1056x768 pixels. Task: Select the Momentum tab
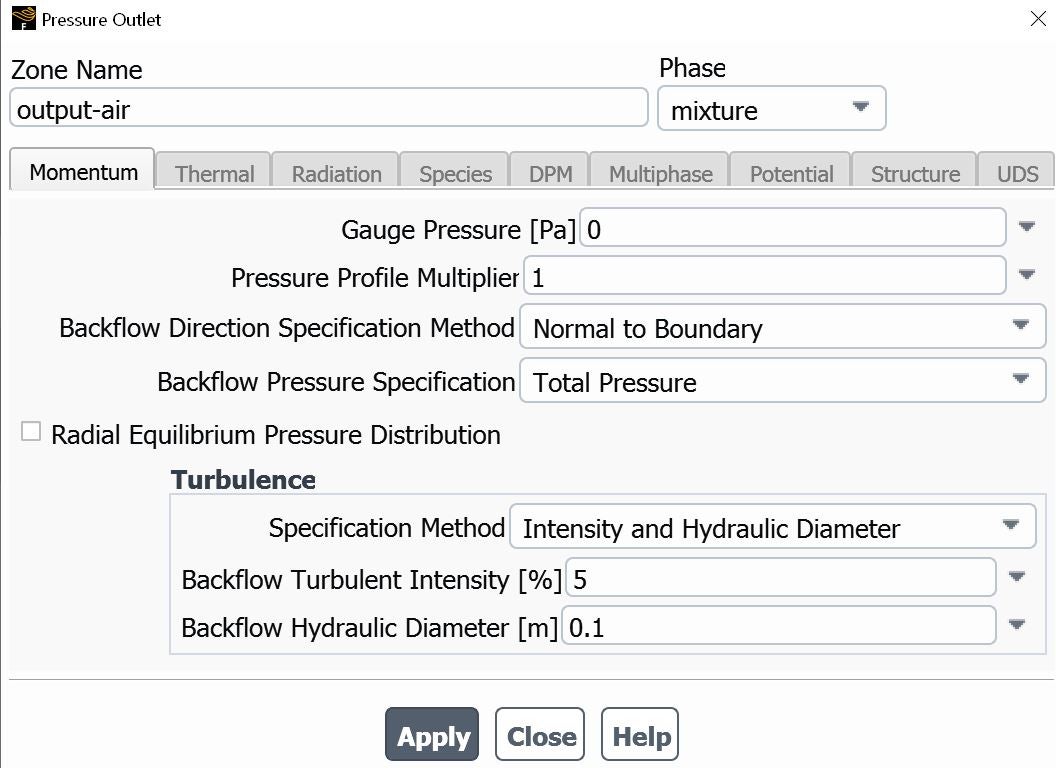pos(83,171)
